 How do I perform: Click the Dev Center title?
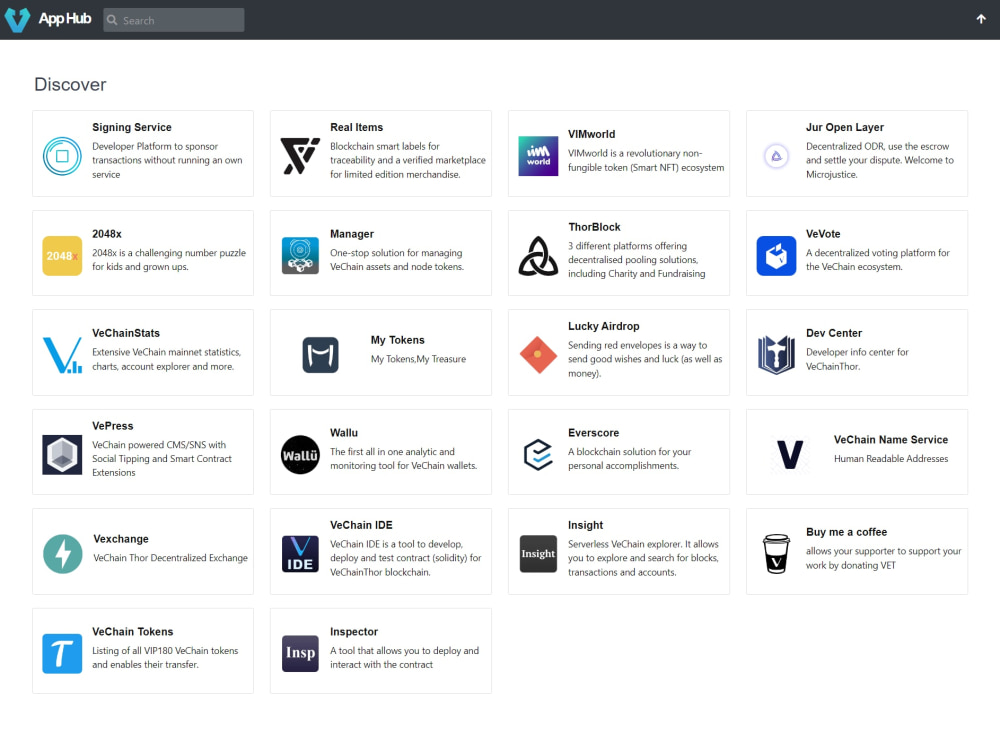(834, 333)
